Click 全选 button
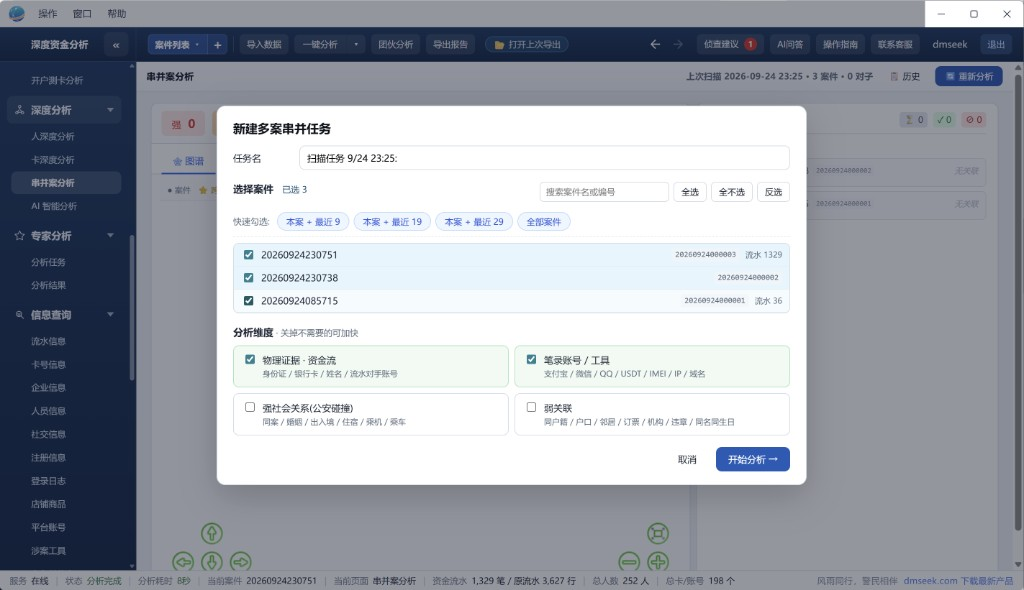Screen dimensions: 1024x590 (690, 192)
